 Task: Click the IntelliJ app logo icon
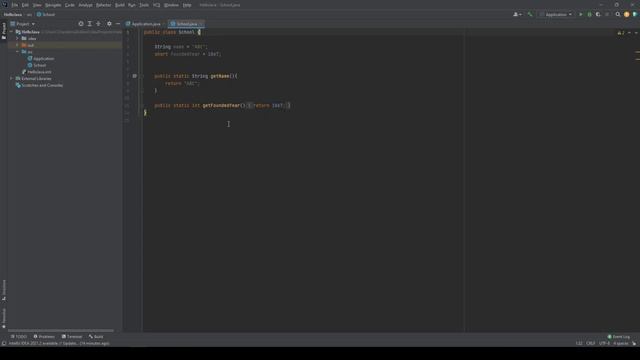point(4,5)
